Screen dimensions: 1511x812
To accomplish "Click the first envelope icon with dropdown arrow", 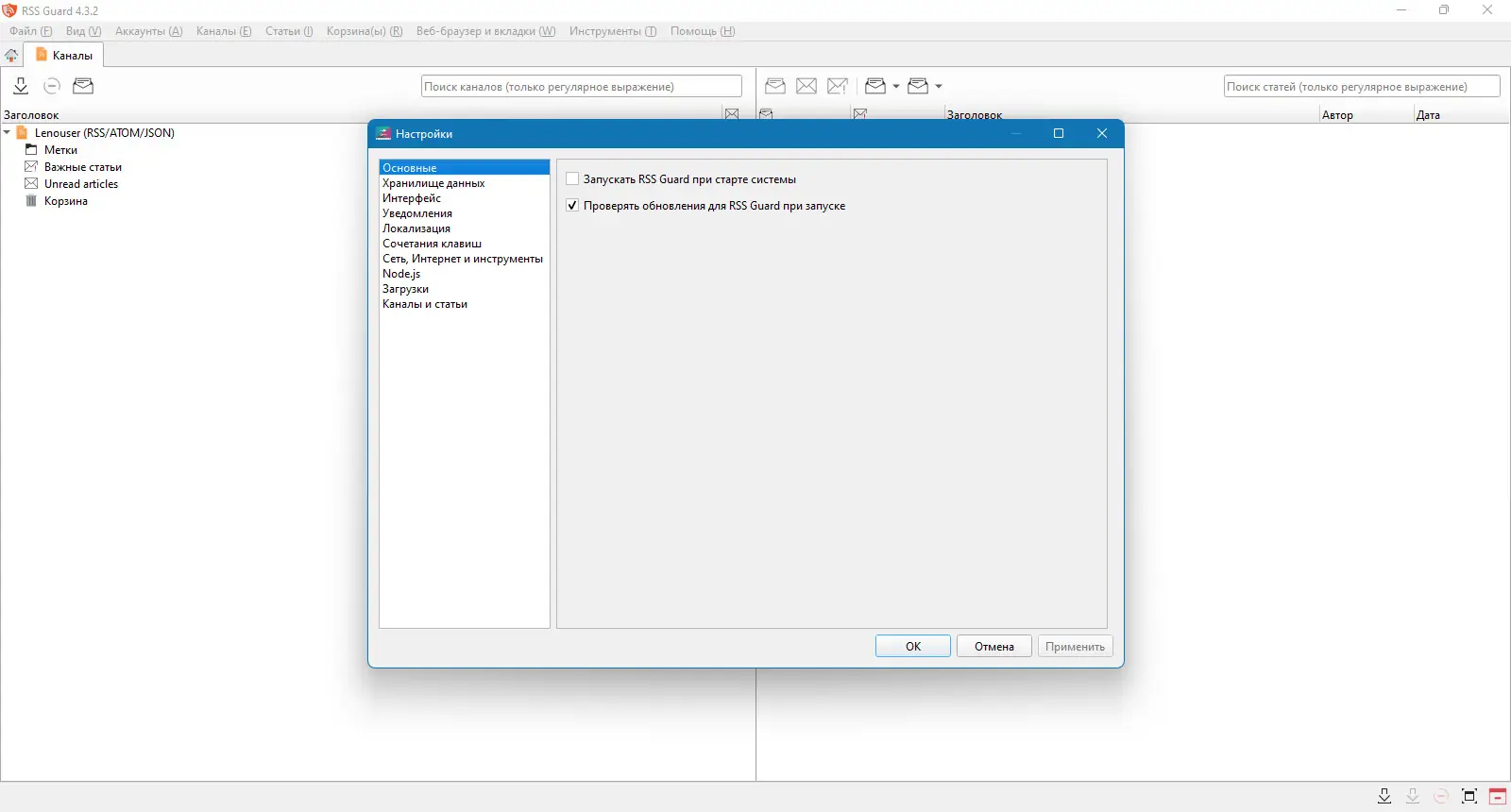I will click(x=875, y=86).
